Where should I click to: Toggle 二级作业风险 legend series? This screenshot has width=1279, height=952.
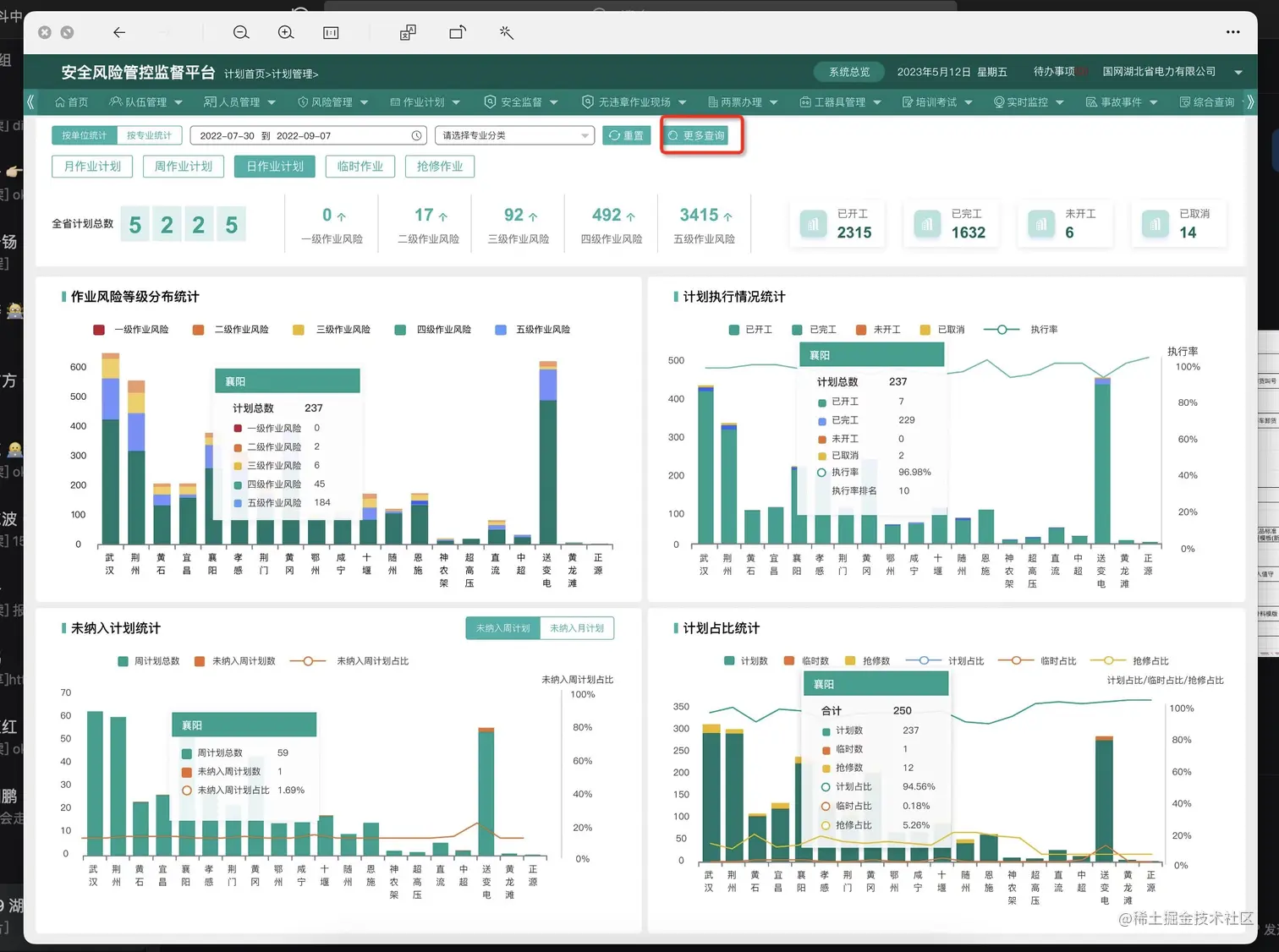tap(231, 330)
